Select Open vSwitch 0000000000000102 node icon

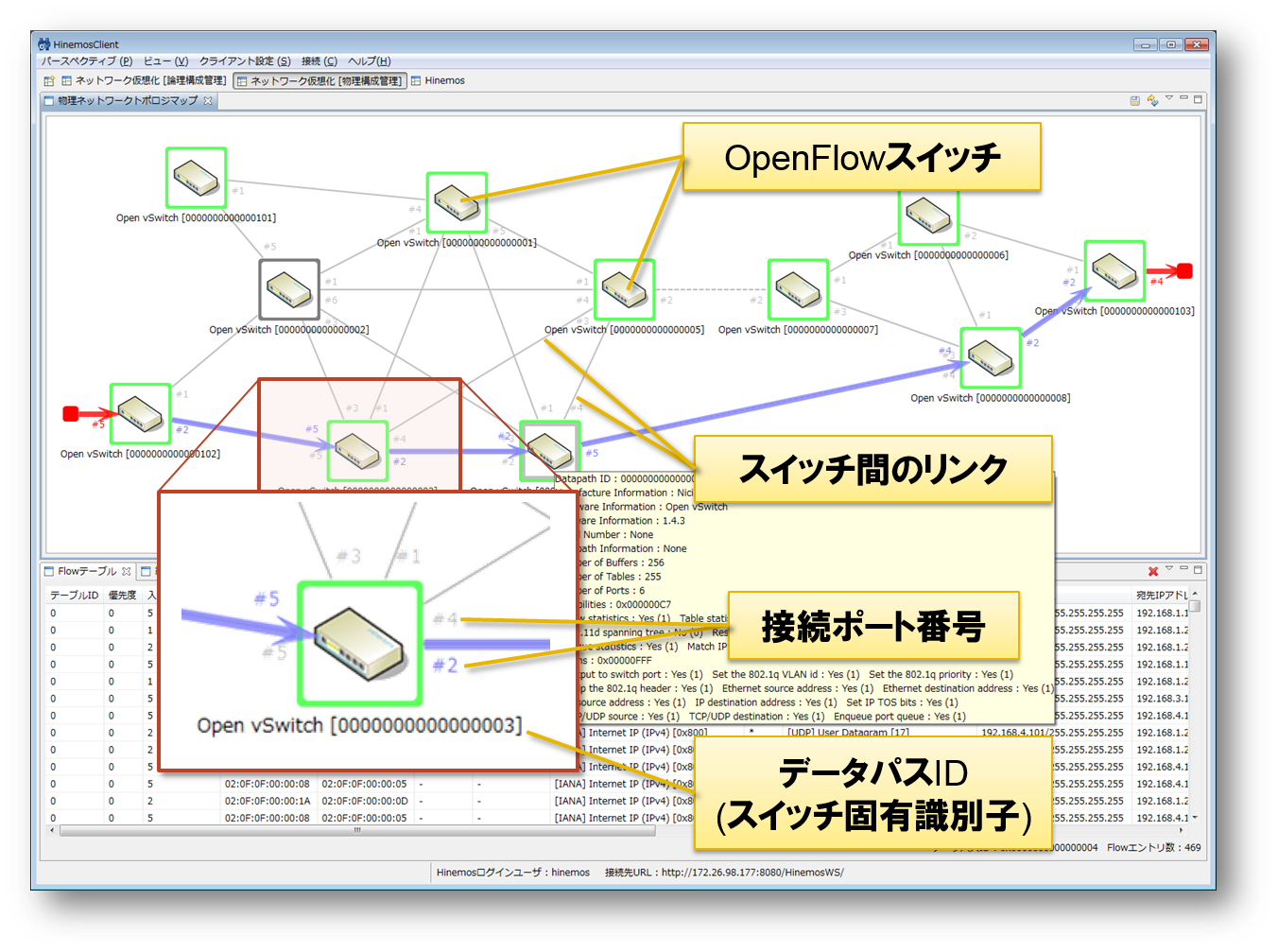(x=140, y=414)
